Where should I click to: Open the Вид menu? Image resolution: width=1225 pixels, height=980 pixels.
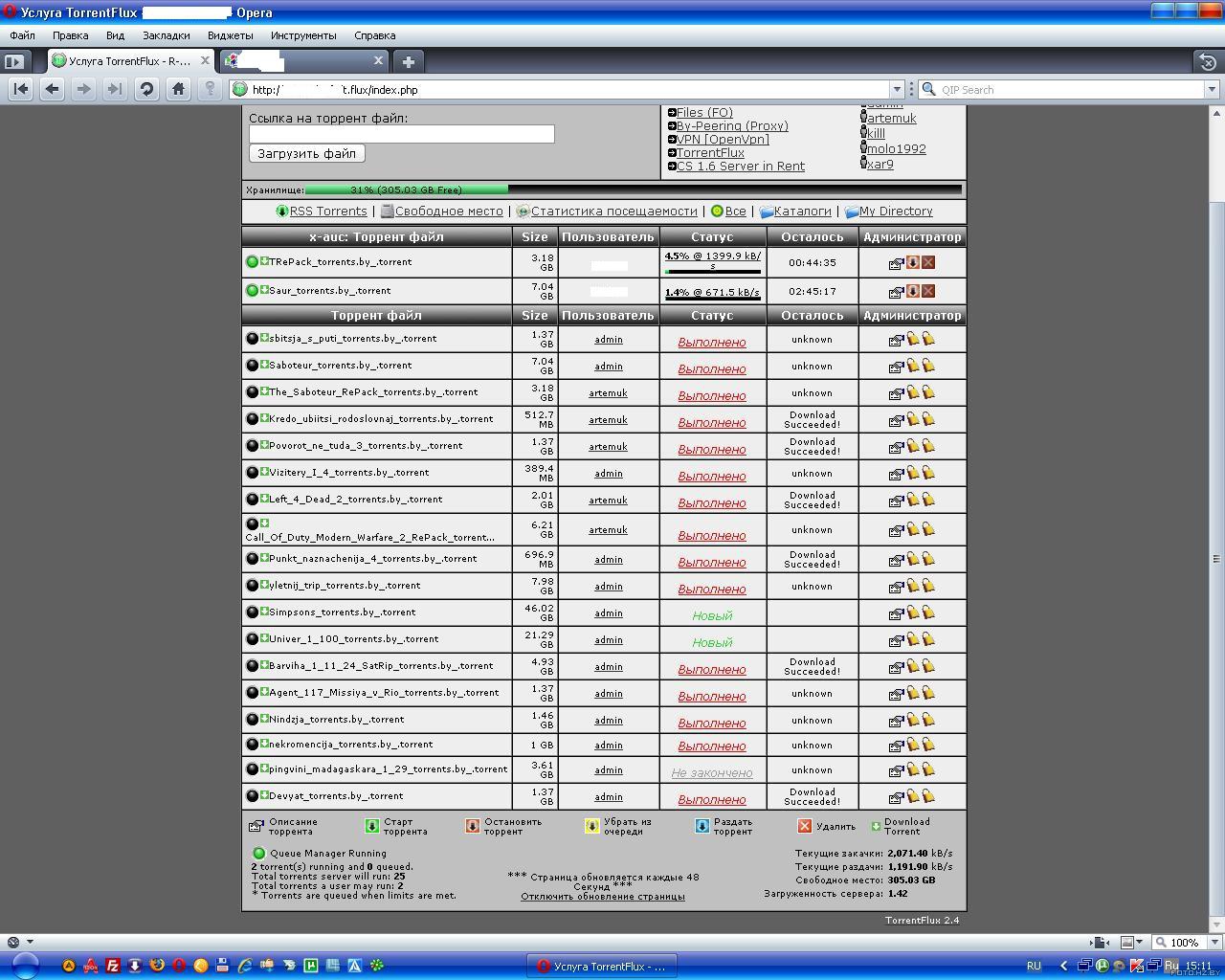click(x=116, y=35)
